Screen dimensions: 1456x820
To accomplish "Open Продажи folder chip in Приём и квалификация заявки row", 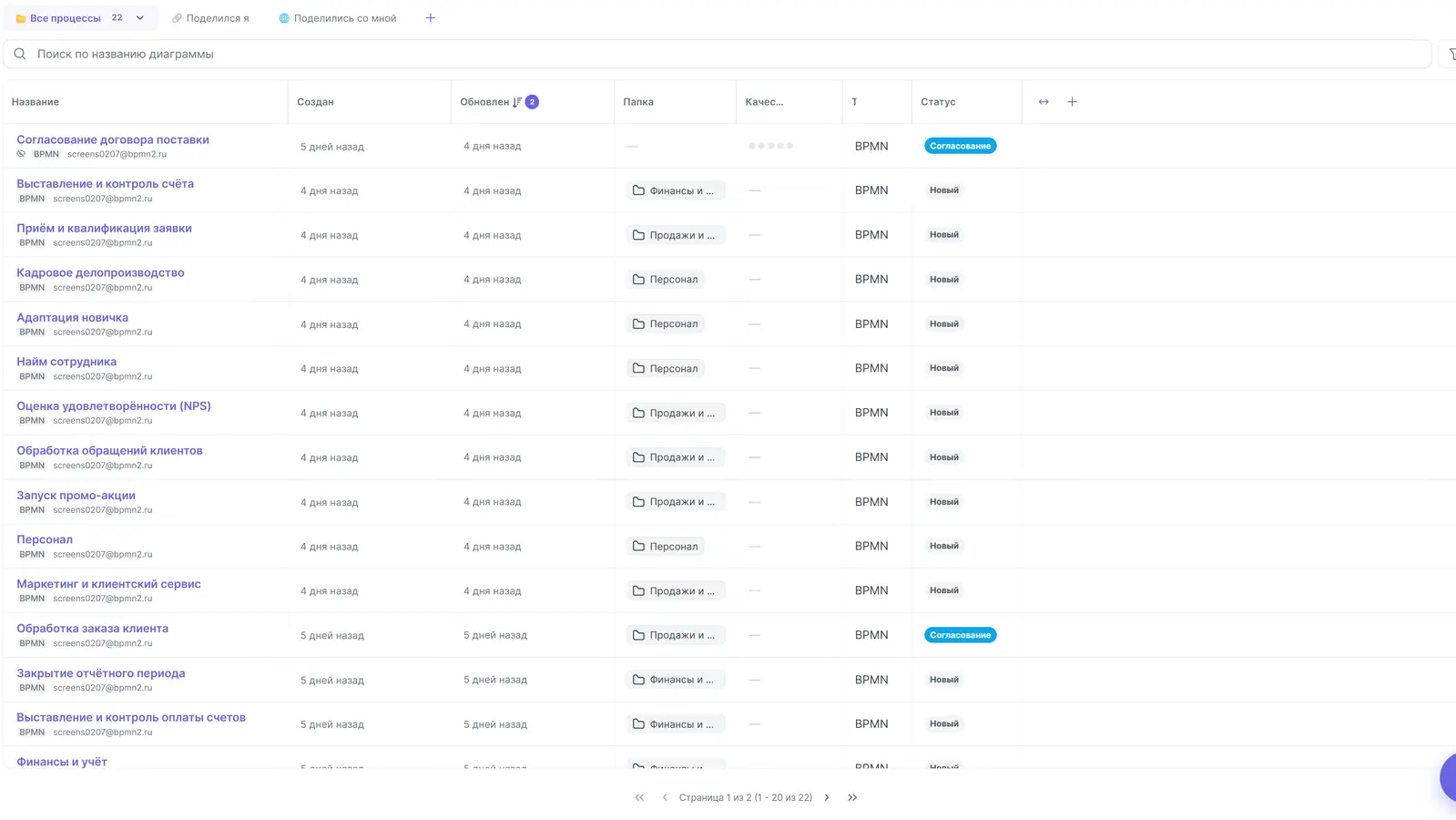I will pos(676,235).
